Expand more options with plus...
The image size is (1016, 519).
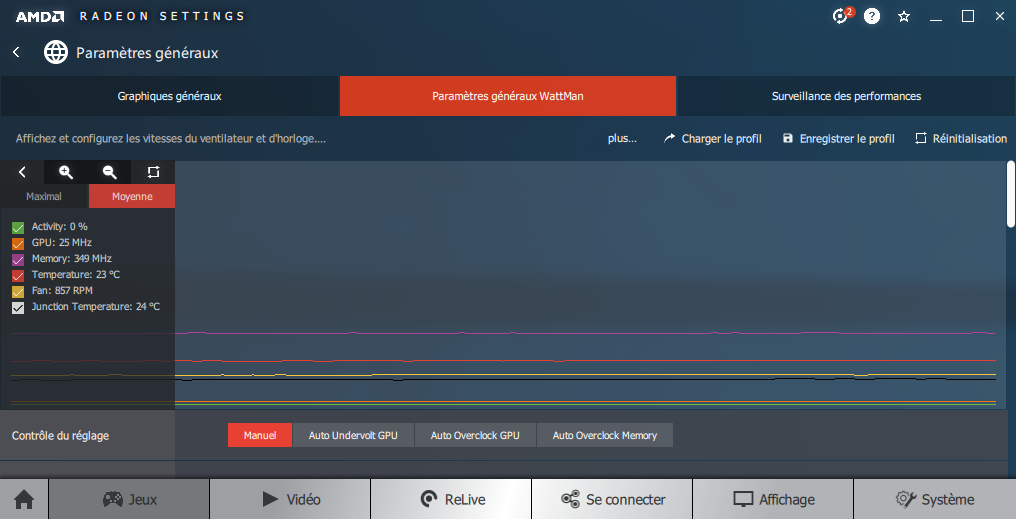(622, 139)
